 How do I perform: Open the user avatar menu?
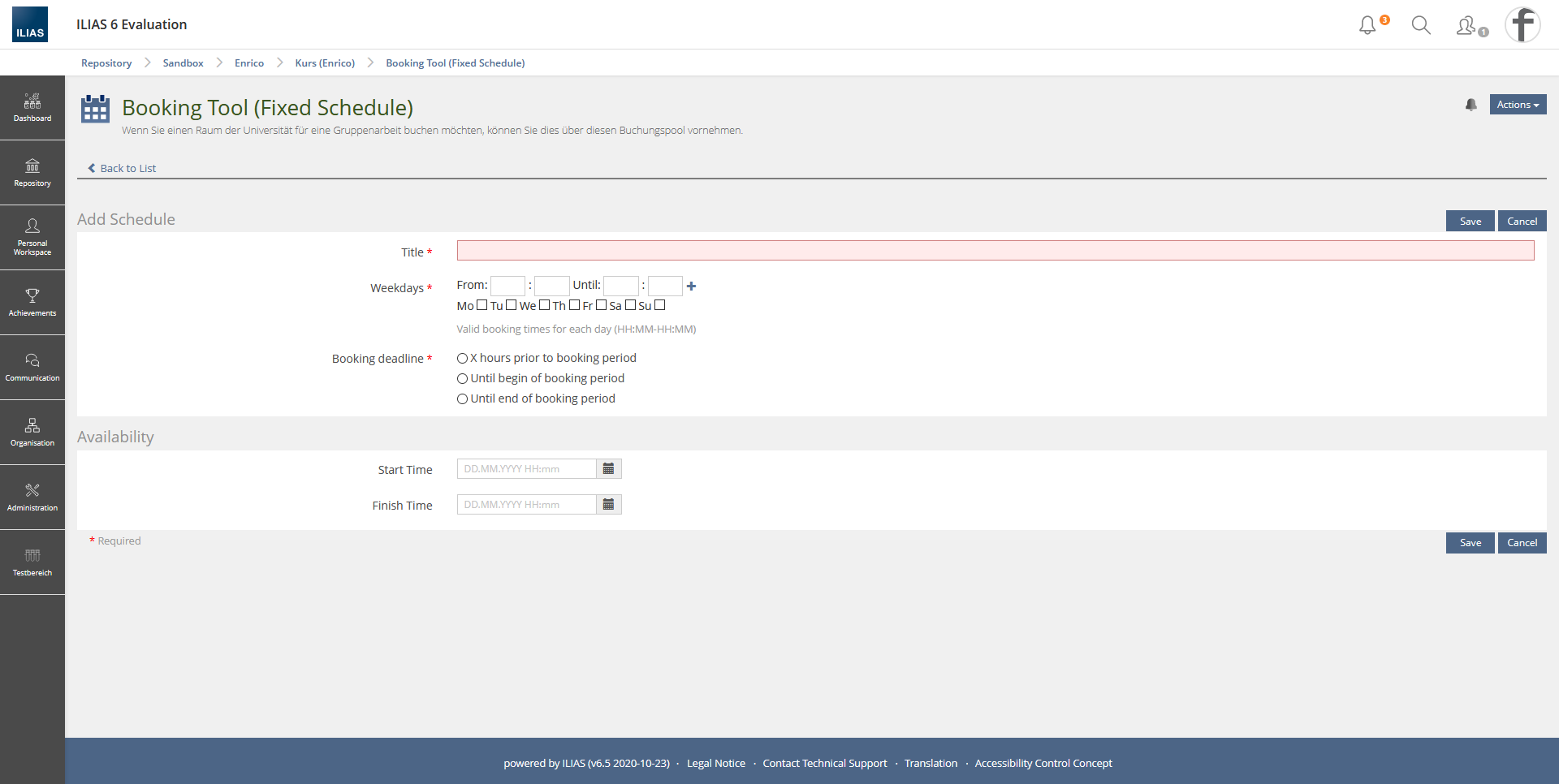click(x=1522, y=25)
